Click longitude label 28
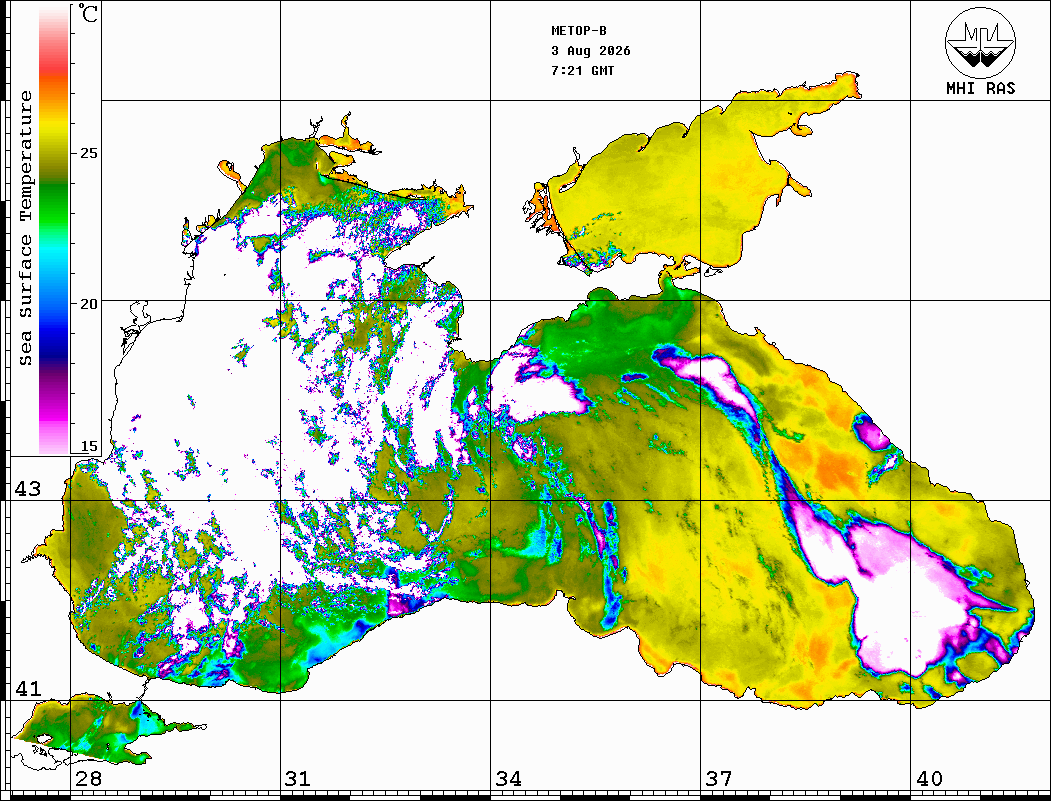The image size is (1051, 801). (x=88, y=779)
